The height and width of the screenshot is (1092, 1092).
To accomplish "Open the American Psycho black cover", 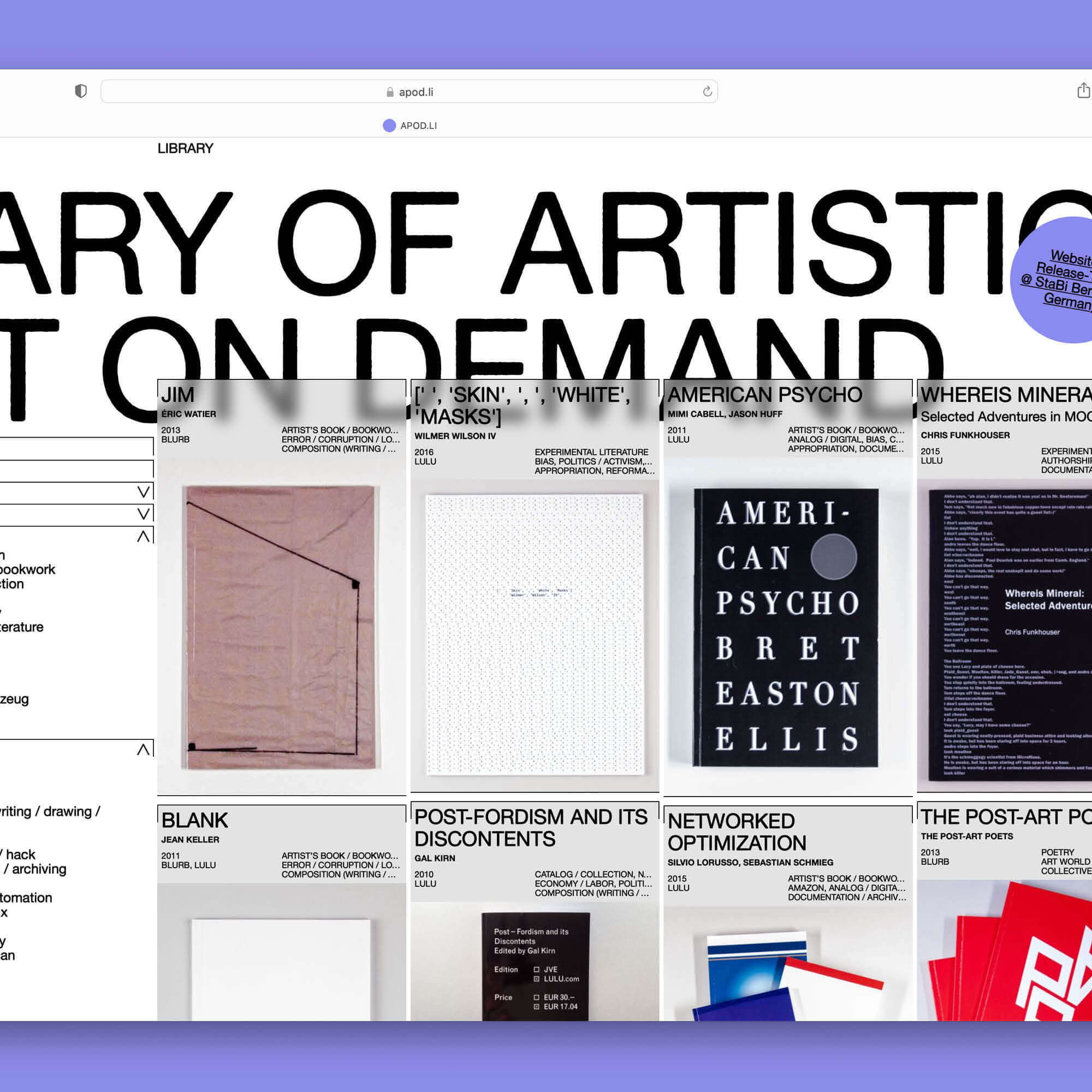I will pos(786,627).
